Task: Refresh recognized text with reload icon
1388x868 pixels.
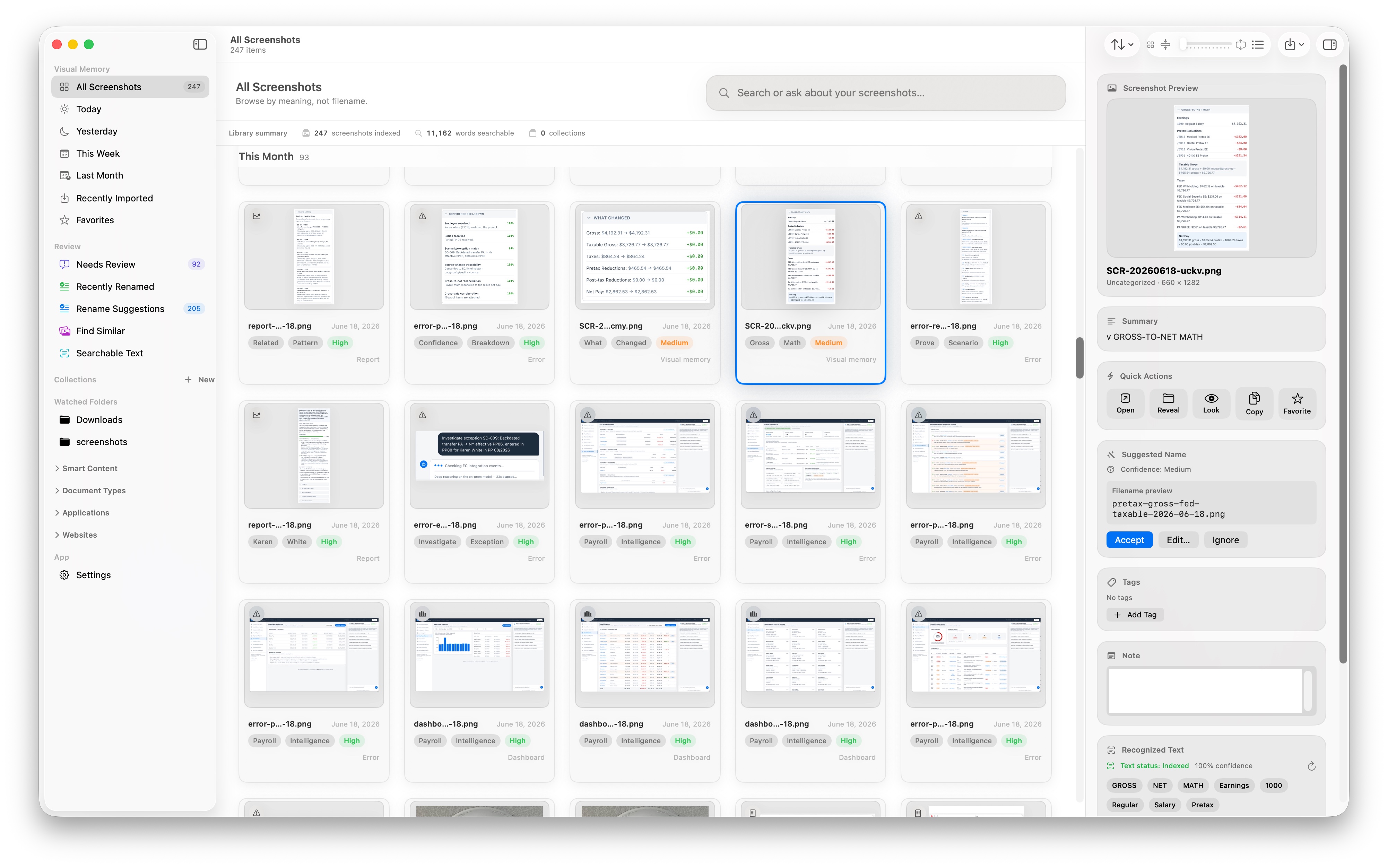Action: tap(1311, 766)
